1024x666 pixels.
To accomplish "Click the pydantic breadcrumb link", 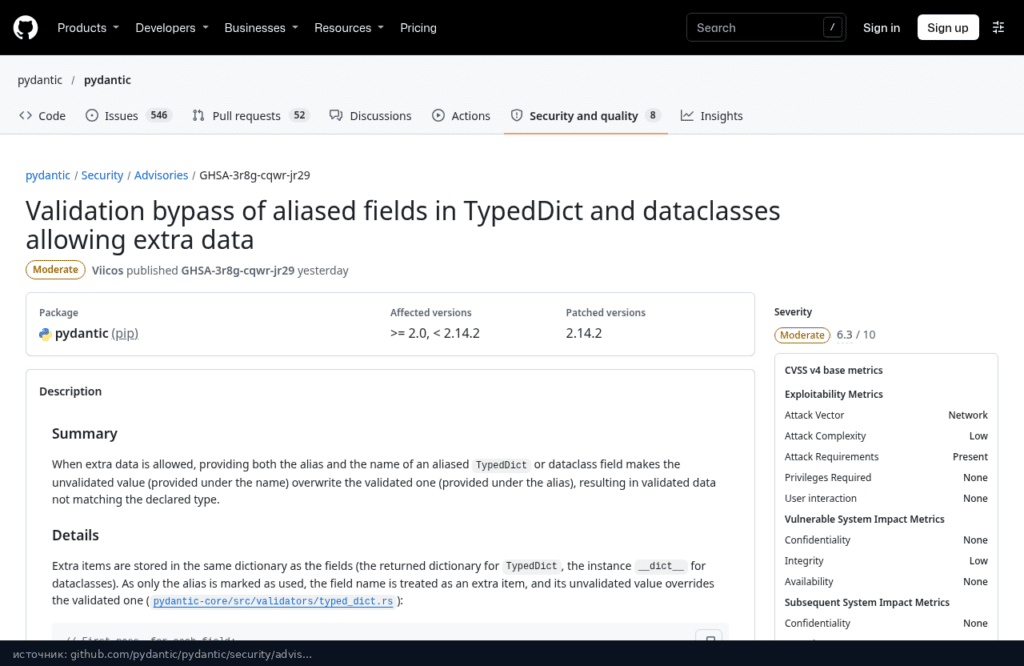I will [x=48, y=175].
